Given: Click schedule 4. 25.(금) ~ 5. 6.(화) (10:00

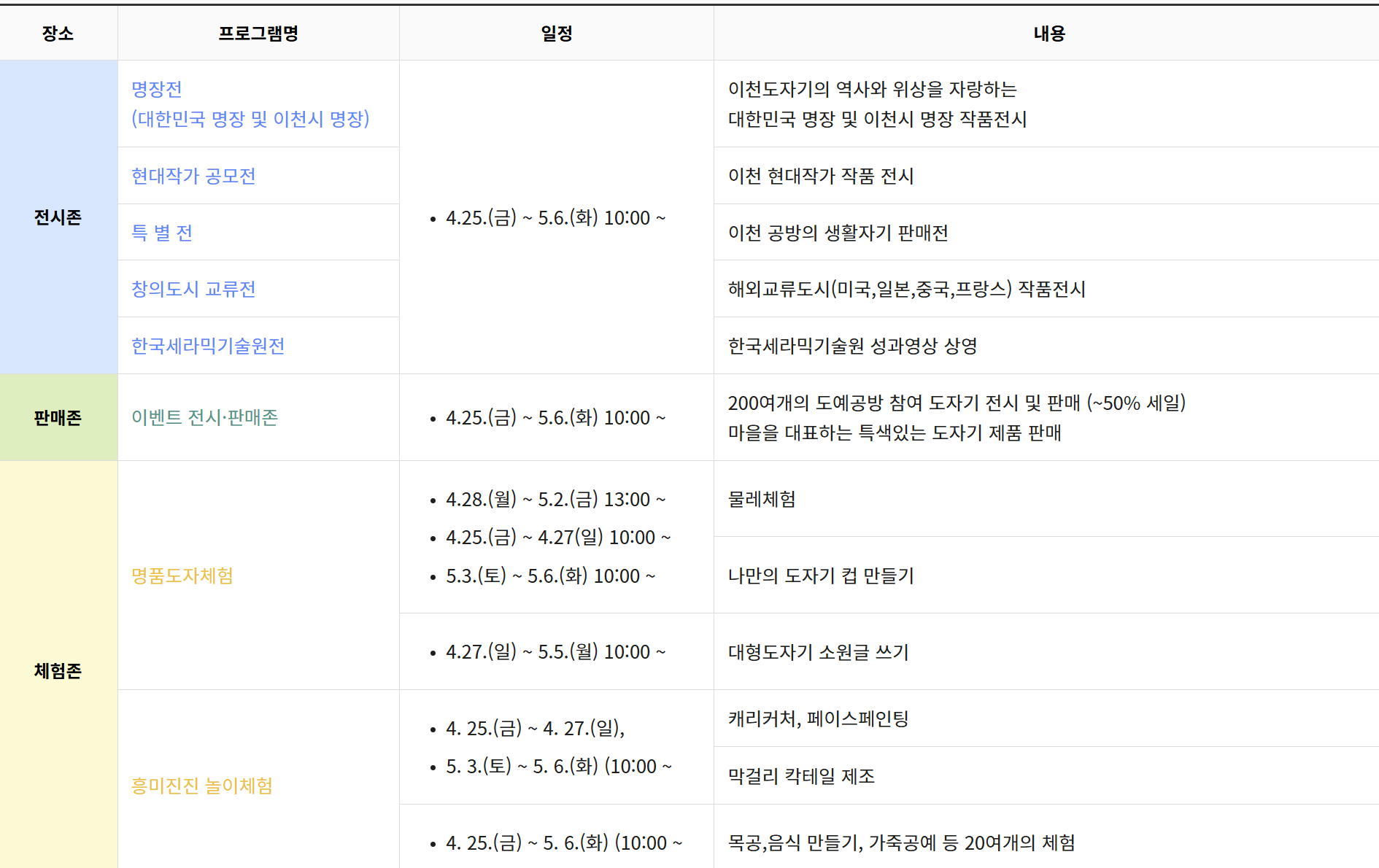Looking at the screenshot, I should coord(564,842).
